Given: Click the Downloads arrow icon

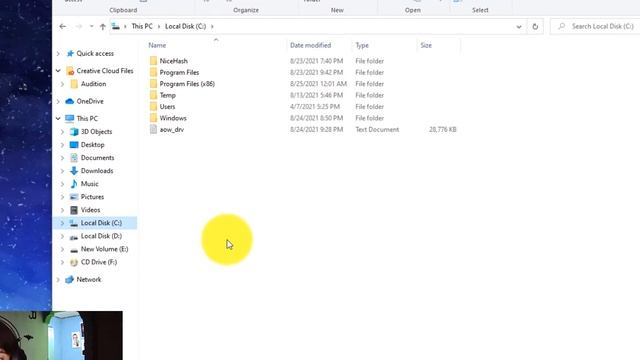Looking at the screenshot, I should 74,171.
